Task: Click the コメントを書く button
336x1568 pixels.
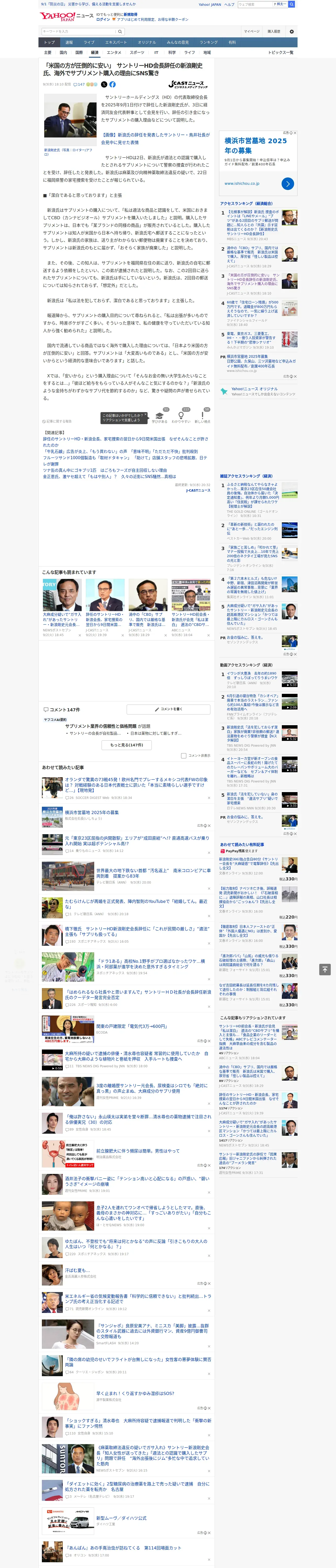Action: [168, 709]
